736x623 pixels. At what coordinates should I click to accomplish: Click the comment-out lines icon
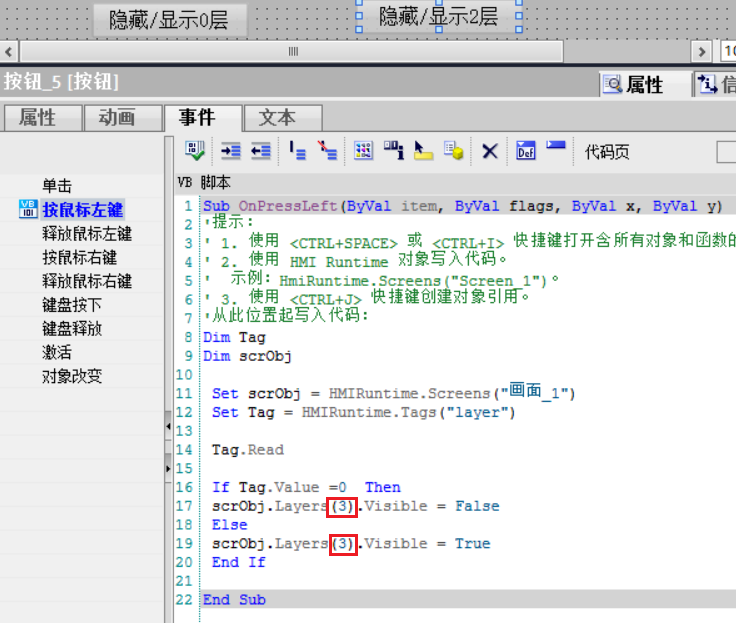point(298,151)
